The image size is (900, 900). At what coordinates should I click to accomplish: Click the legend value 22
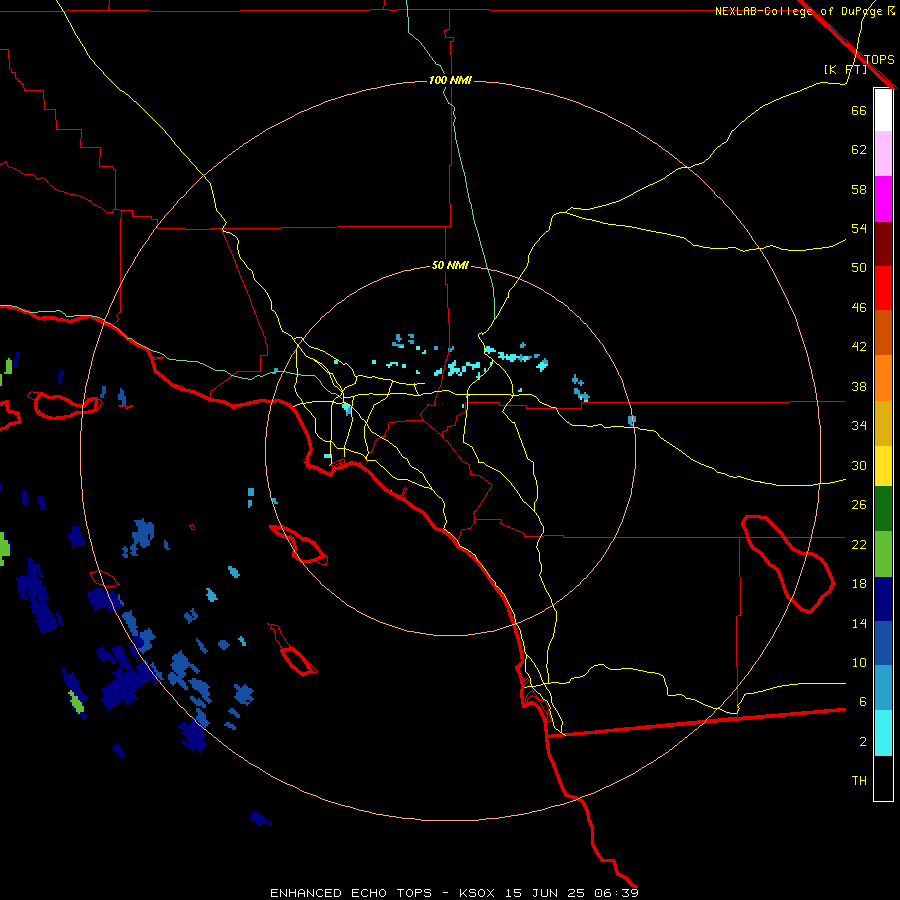click(859, 544)
